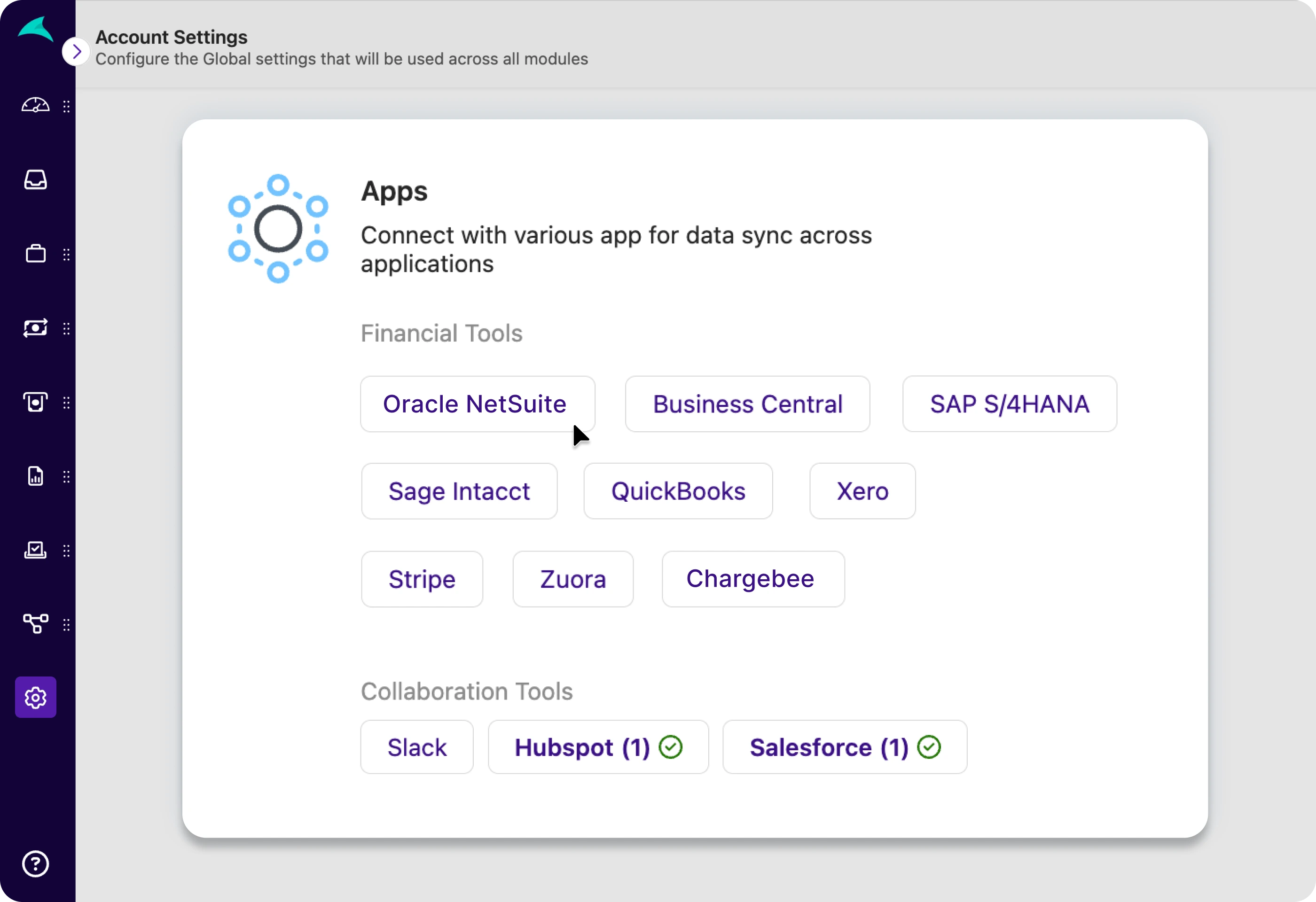Image resolution: width=1316 pixels, height=902 pixels.
Task: Expand the sidebar with chevron arrow
Action: point(77,52)
